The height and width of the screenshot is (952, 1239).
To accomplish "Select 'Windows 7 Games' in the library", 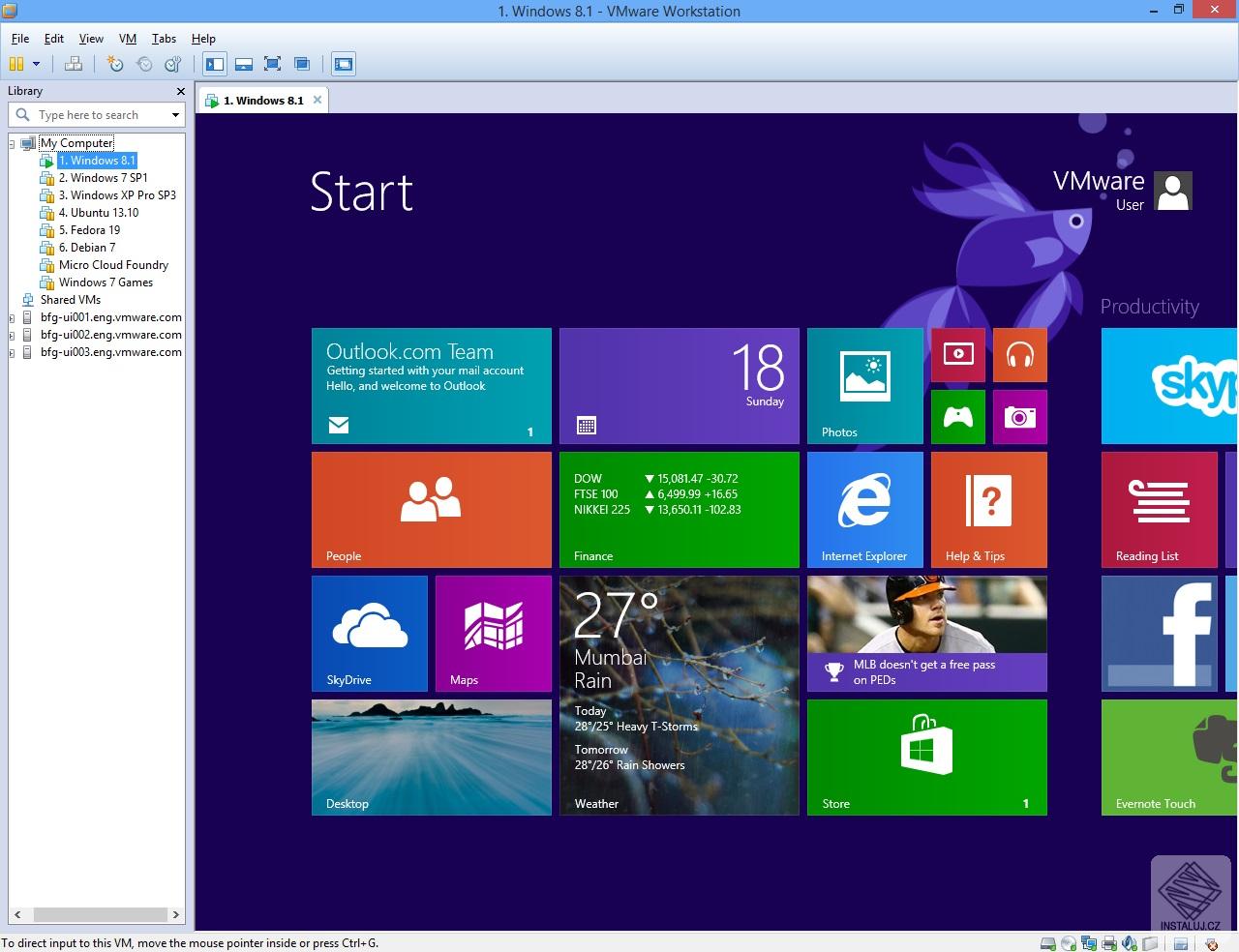I will [106, 283].
